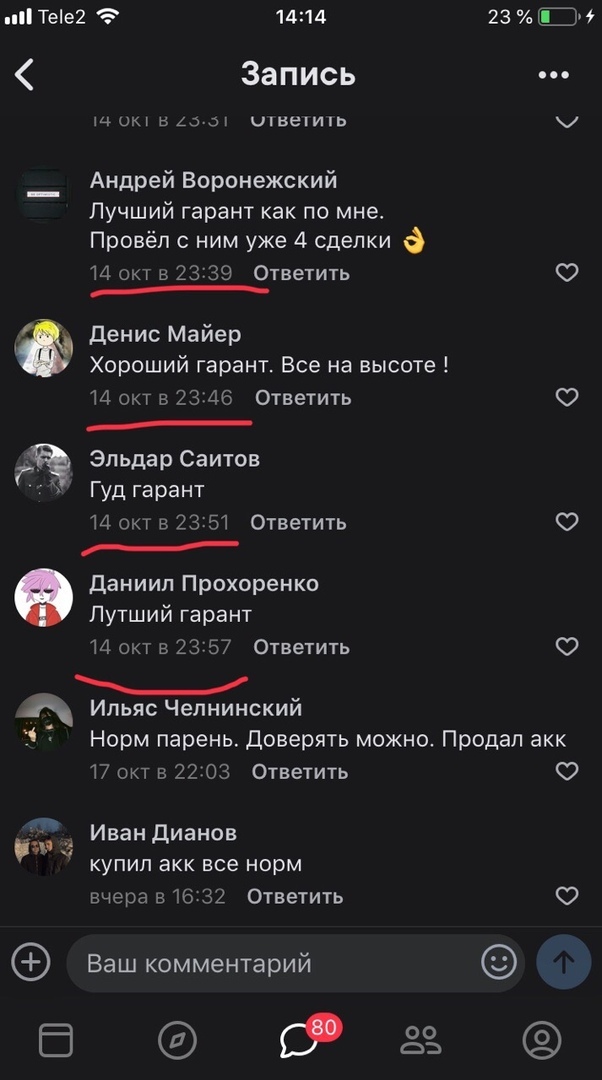Reply to Даниил Прохоренко's comment
The height and width of the screenshot is (1080, 602).
(302, 647)
